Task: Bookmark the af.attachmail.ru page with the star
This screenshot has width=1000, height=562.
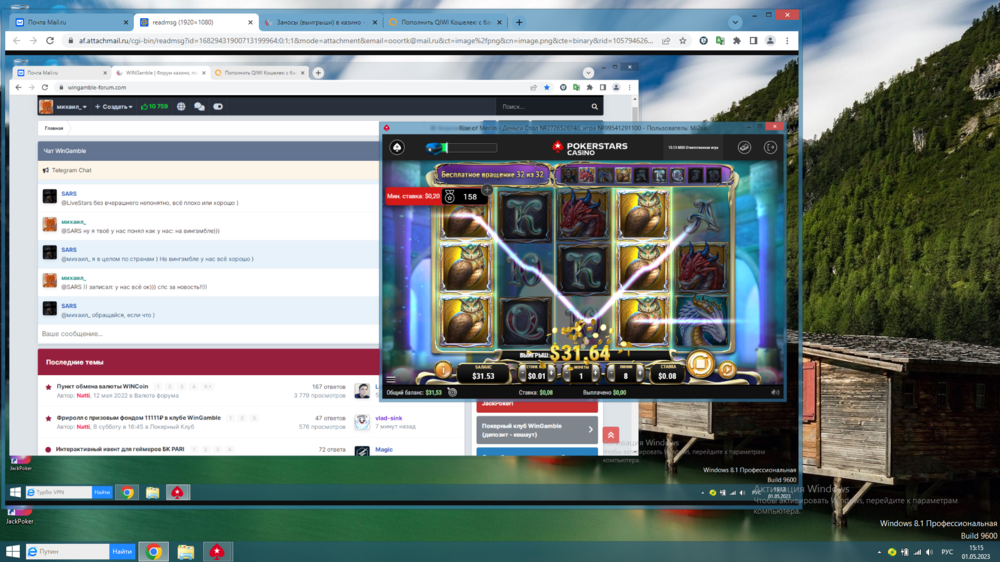Action: [683, 41]
